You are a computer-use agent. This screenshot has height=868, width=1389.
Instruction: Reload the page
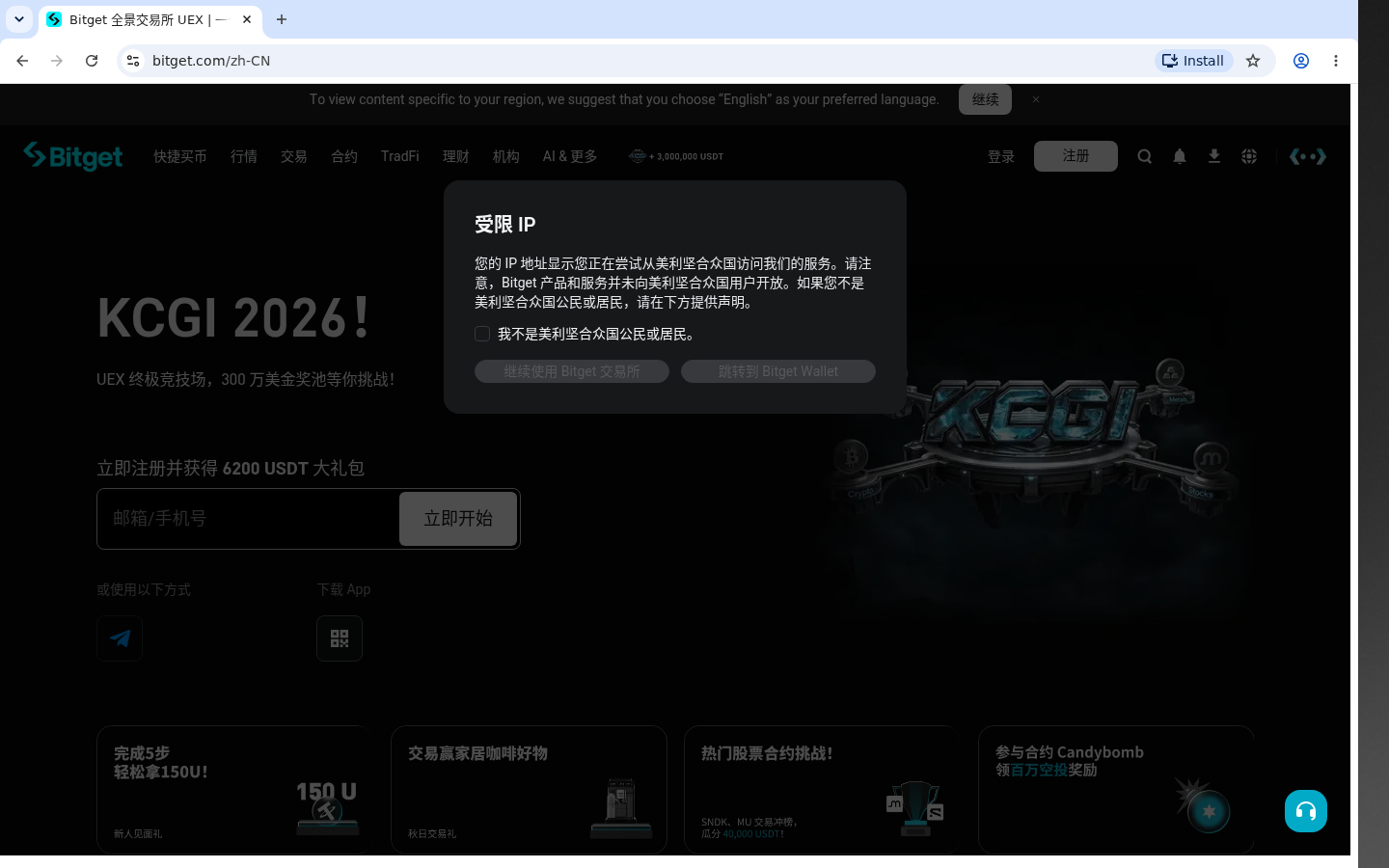coord(92,61)
